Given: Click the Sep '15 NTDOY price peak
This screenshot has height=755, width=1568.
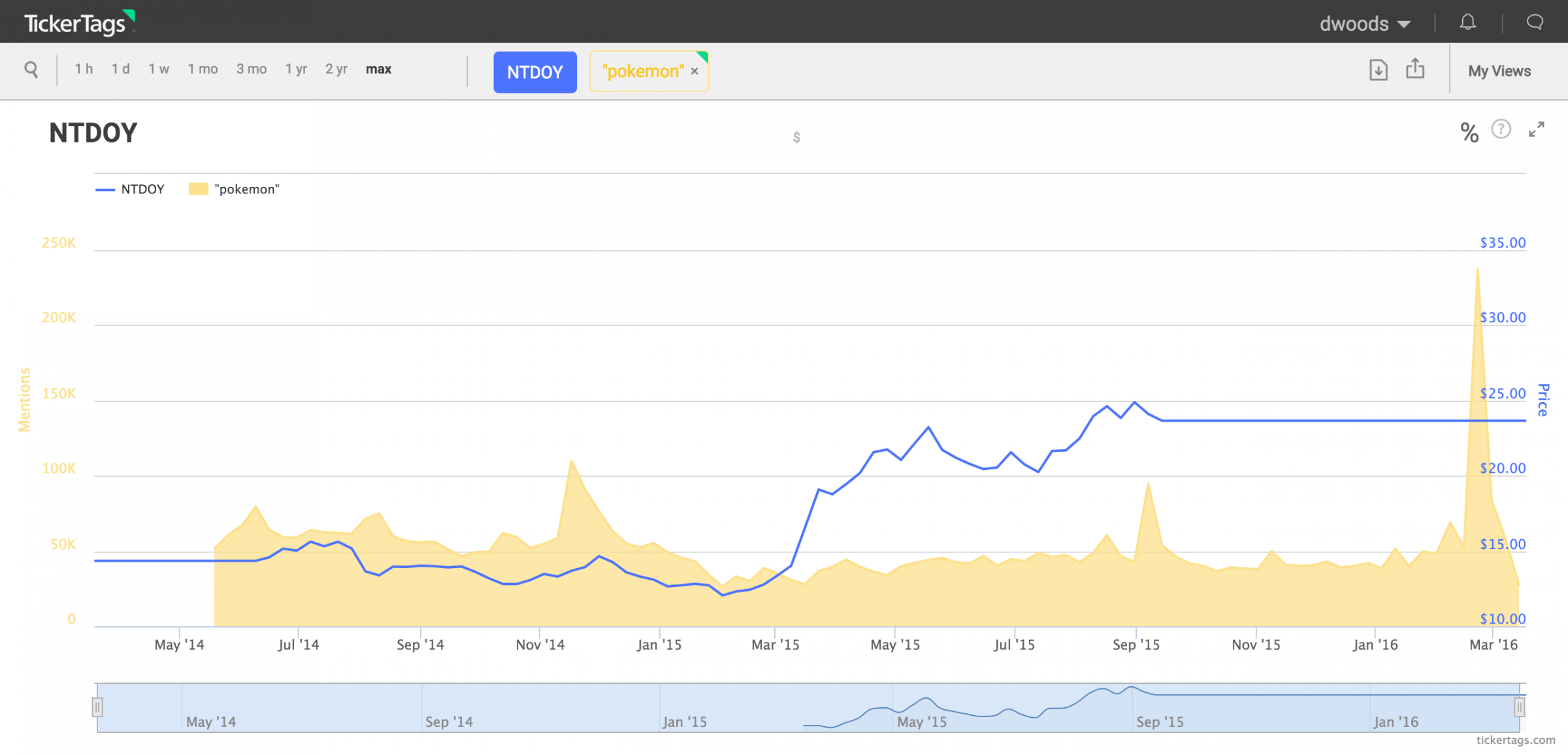Looking at the screenshot, I should pyautogui.click(x=1135, y=402).
